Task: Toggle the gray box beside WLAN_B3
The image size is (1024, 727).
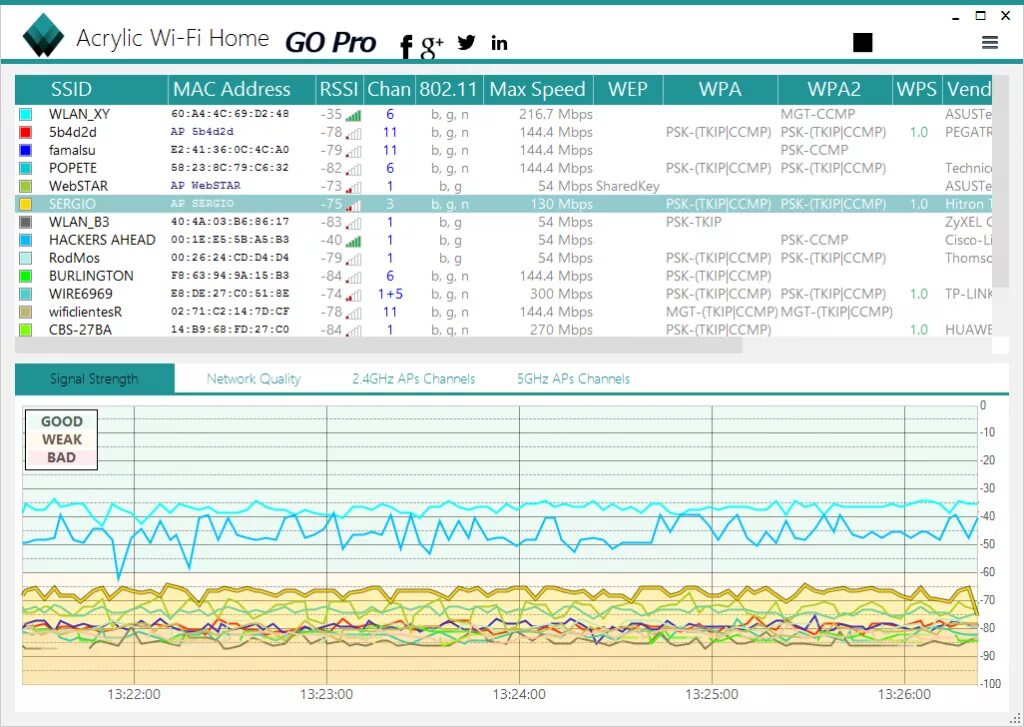Action: click(25, 222)
